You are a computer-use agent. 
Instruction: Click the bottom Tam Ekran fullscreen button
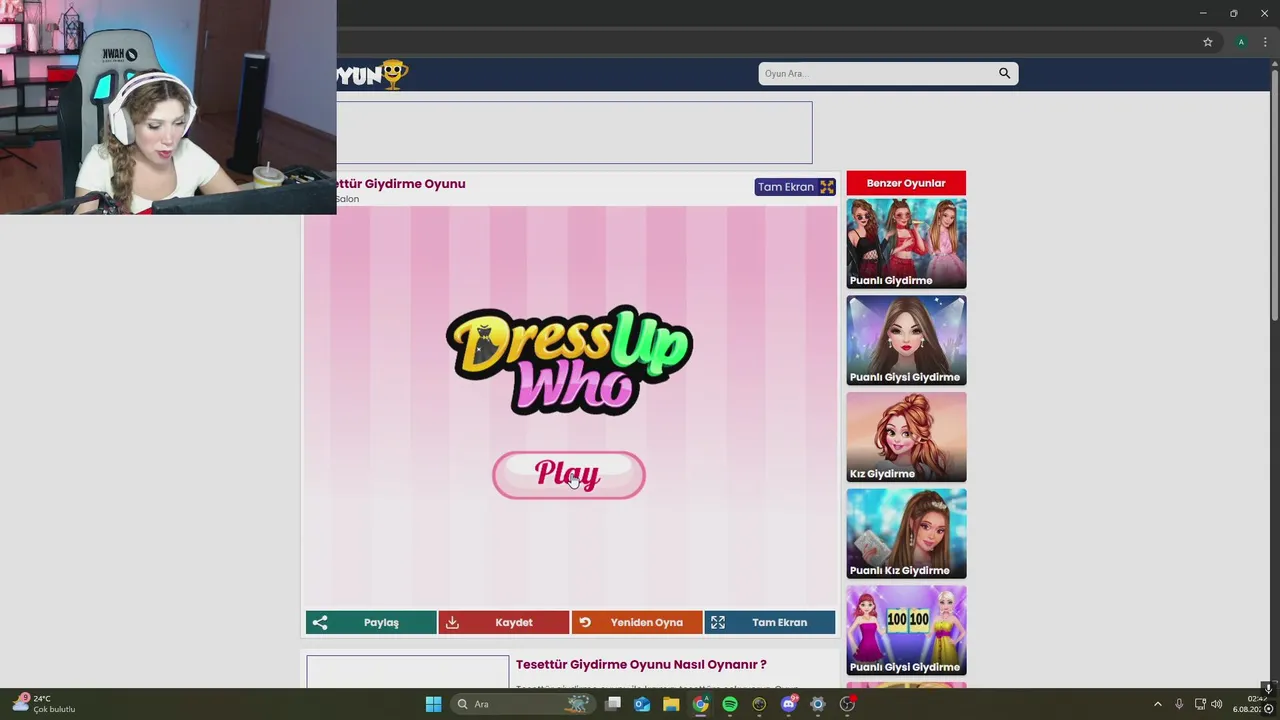click(770, 622)
